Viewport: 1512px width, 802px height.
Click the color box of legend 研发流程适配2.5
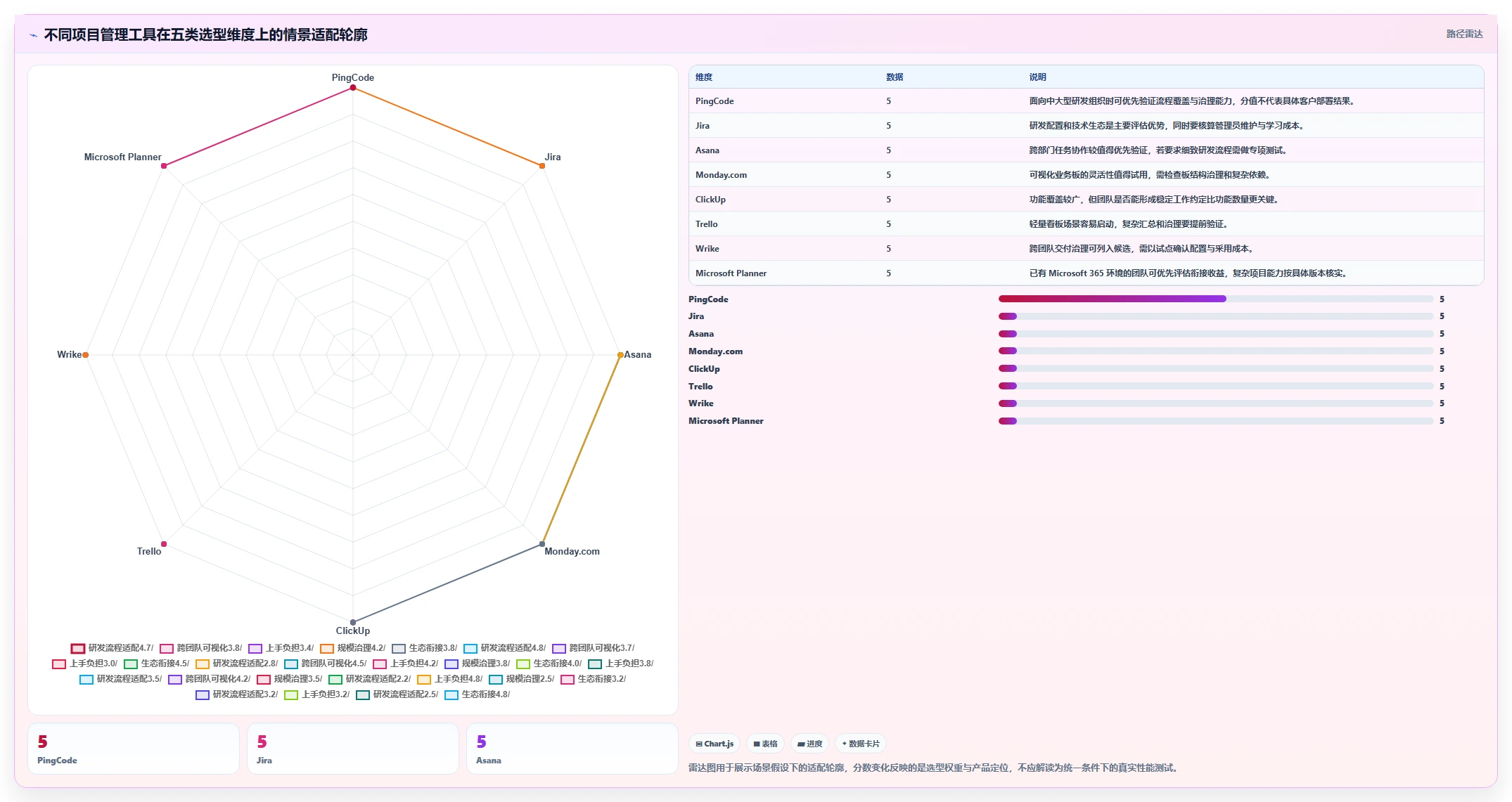click(x=363, y=694)
